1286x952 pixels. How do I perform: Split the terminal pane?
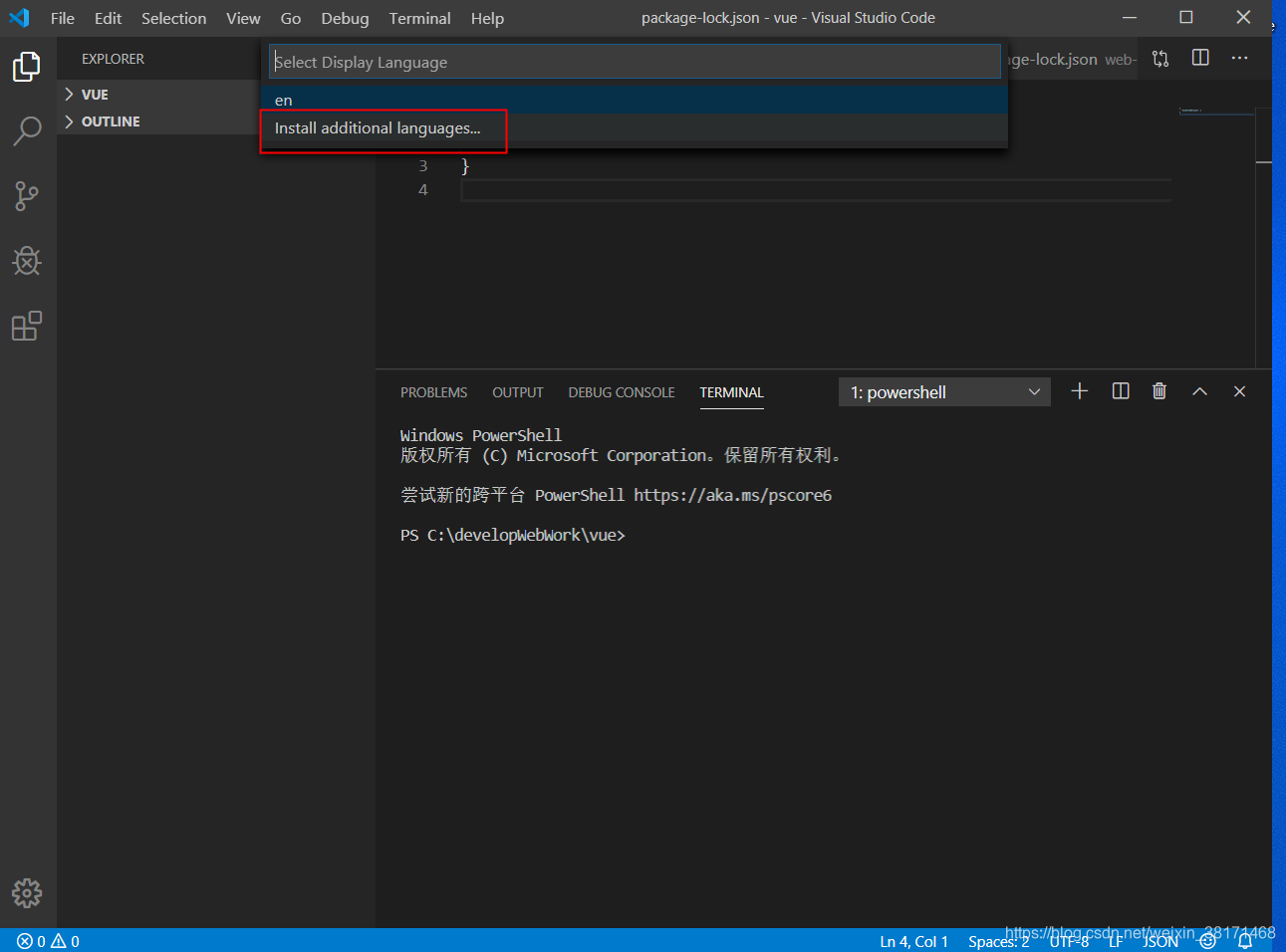point(1121,391)
